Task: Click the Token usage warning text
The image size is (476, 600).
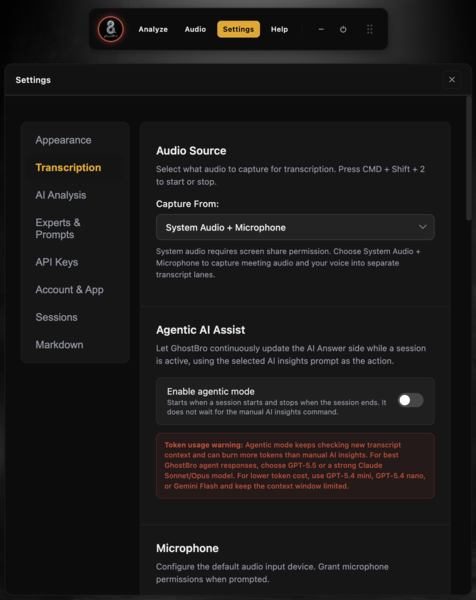Action: pos(295,465)
